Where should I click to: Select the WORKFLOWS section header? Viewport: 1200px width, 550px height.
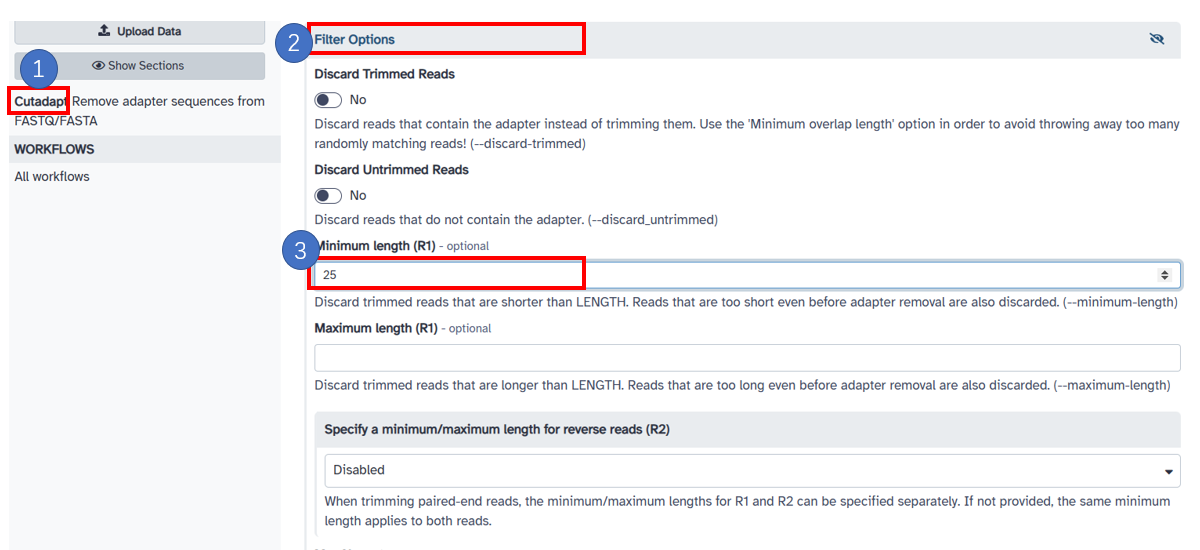[x=54, y=149]
